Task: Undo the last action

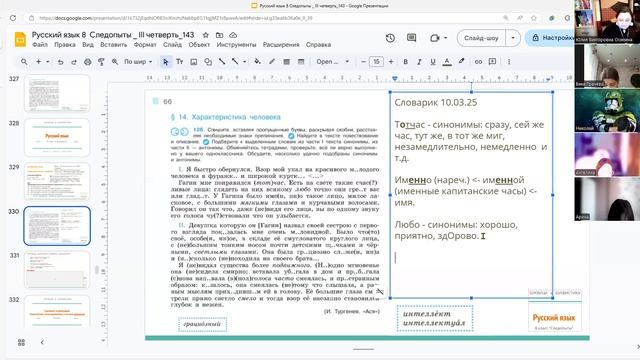Action: 60,62
